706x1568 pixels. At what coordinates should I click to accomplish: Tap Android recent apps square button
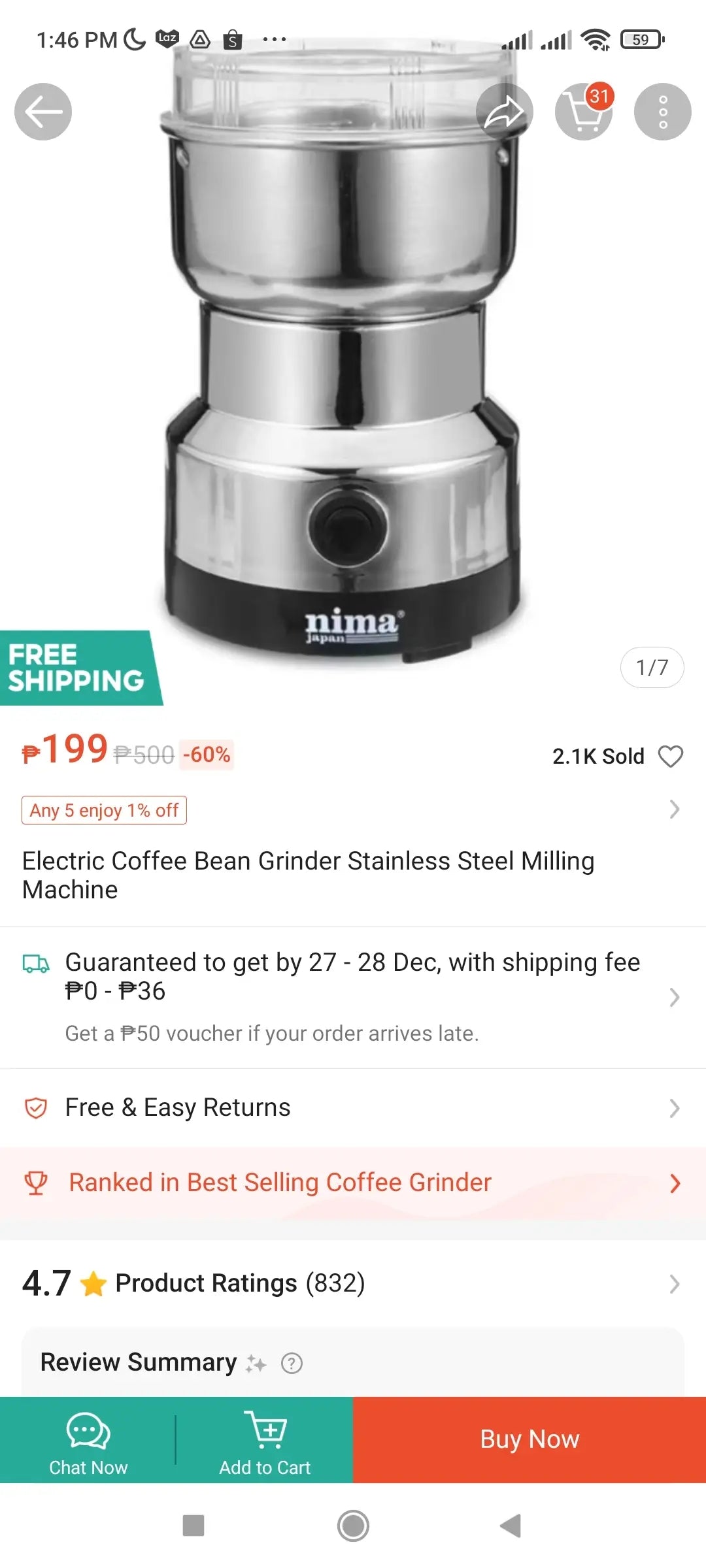pyautogui.click(x=193, y=1526)
